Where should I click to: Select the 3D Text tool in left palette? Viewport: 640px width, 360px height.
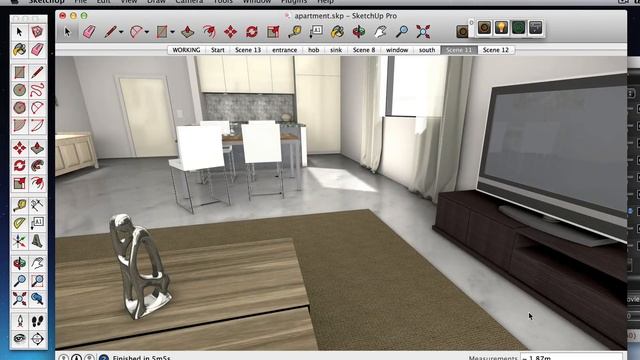click(x=37, y=241)
